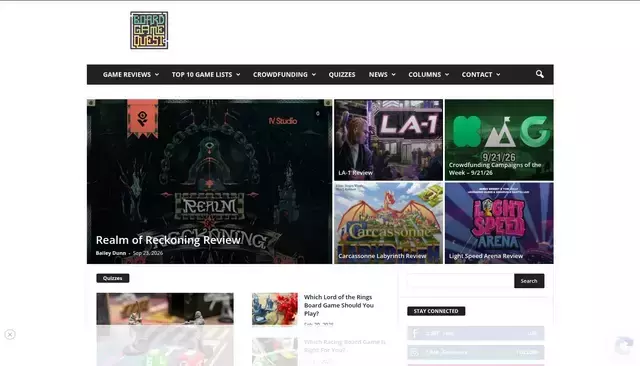640x366 pixels.
Task: Click the Search button in sidebar
Action: pos(529,281)
